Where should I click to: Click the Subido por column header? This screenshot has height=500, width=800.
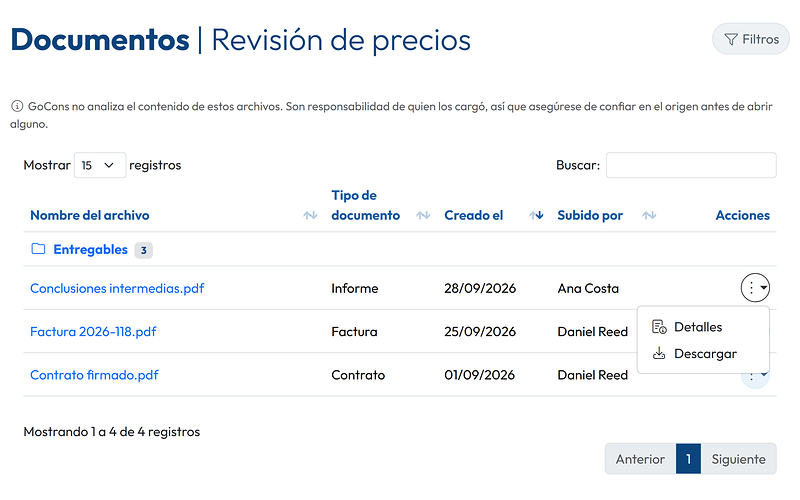590,215
